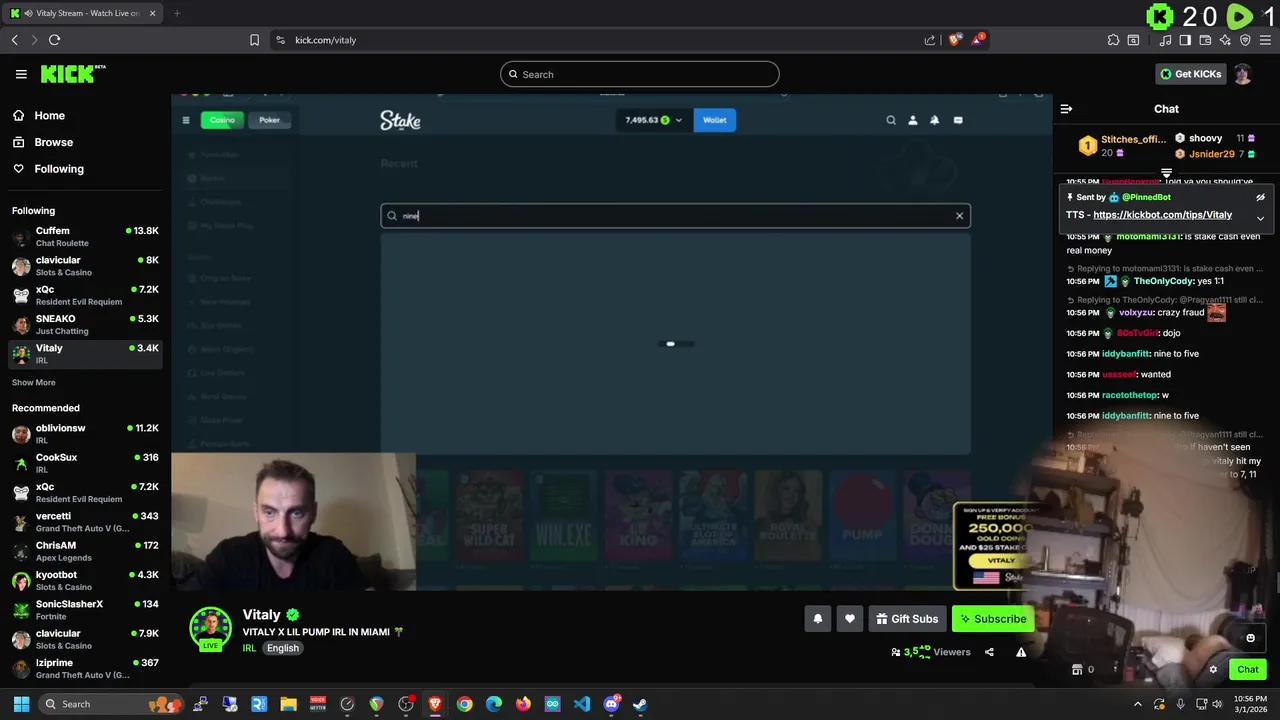Click the IRL category link
The image size is (1280, 720).
coord(249,648)
